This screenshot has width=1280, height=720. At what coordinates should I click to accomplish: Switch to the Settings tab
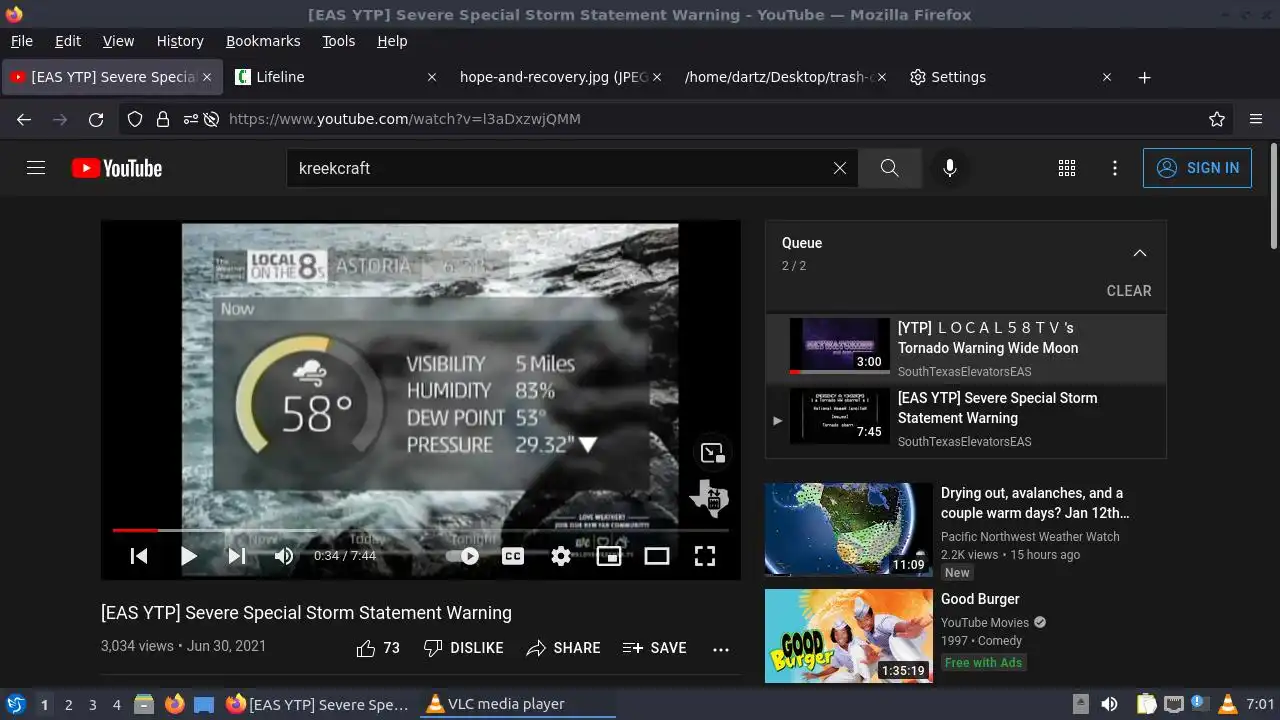tap(1010, 77)
